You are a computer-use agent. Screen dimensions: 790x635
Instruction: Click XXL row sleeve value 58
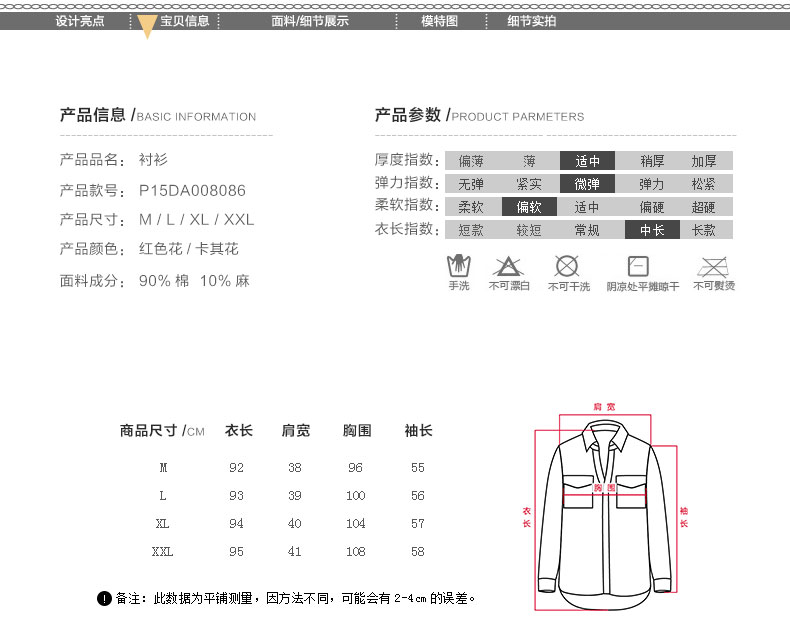coord(418,552)
